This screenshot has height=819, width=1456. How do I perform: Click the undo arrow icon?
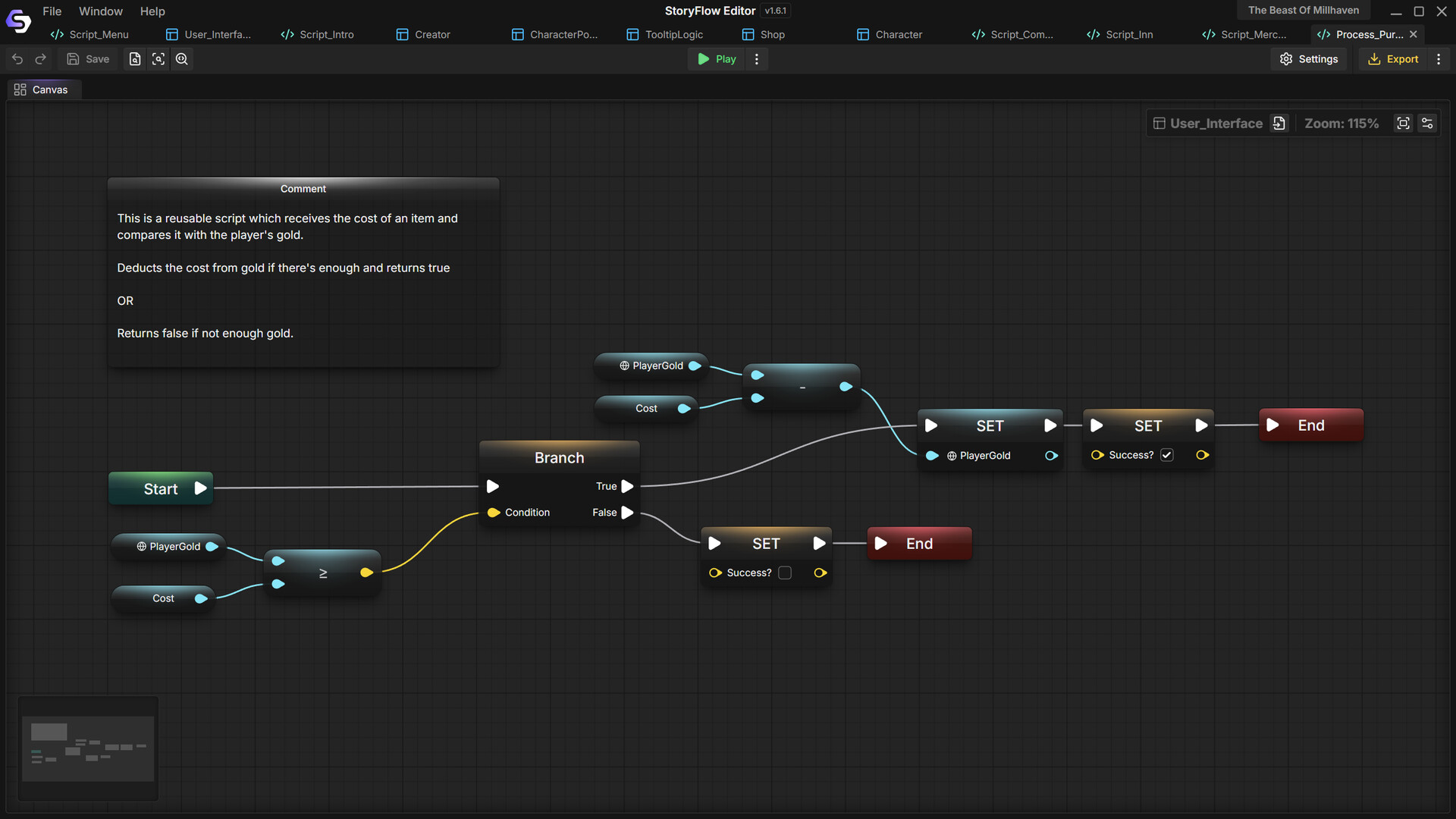[x=17, y=59]
